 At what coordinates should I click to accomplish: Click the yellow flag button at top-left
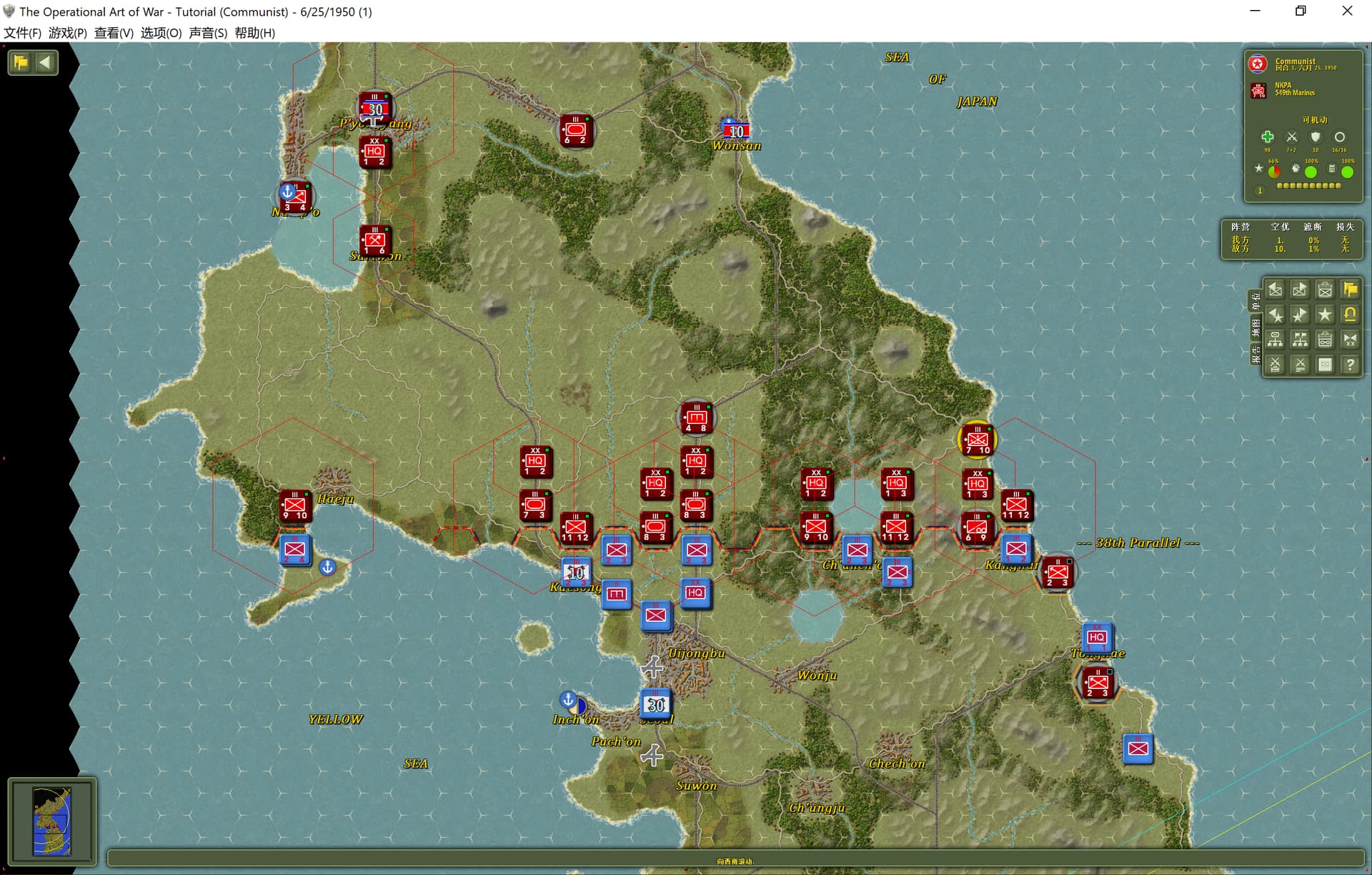click(21, 62)
